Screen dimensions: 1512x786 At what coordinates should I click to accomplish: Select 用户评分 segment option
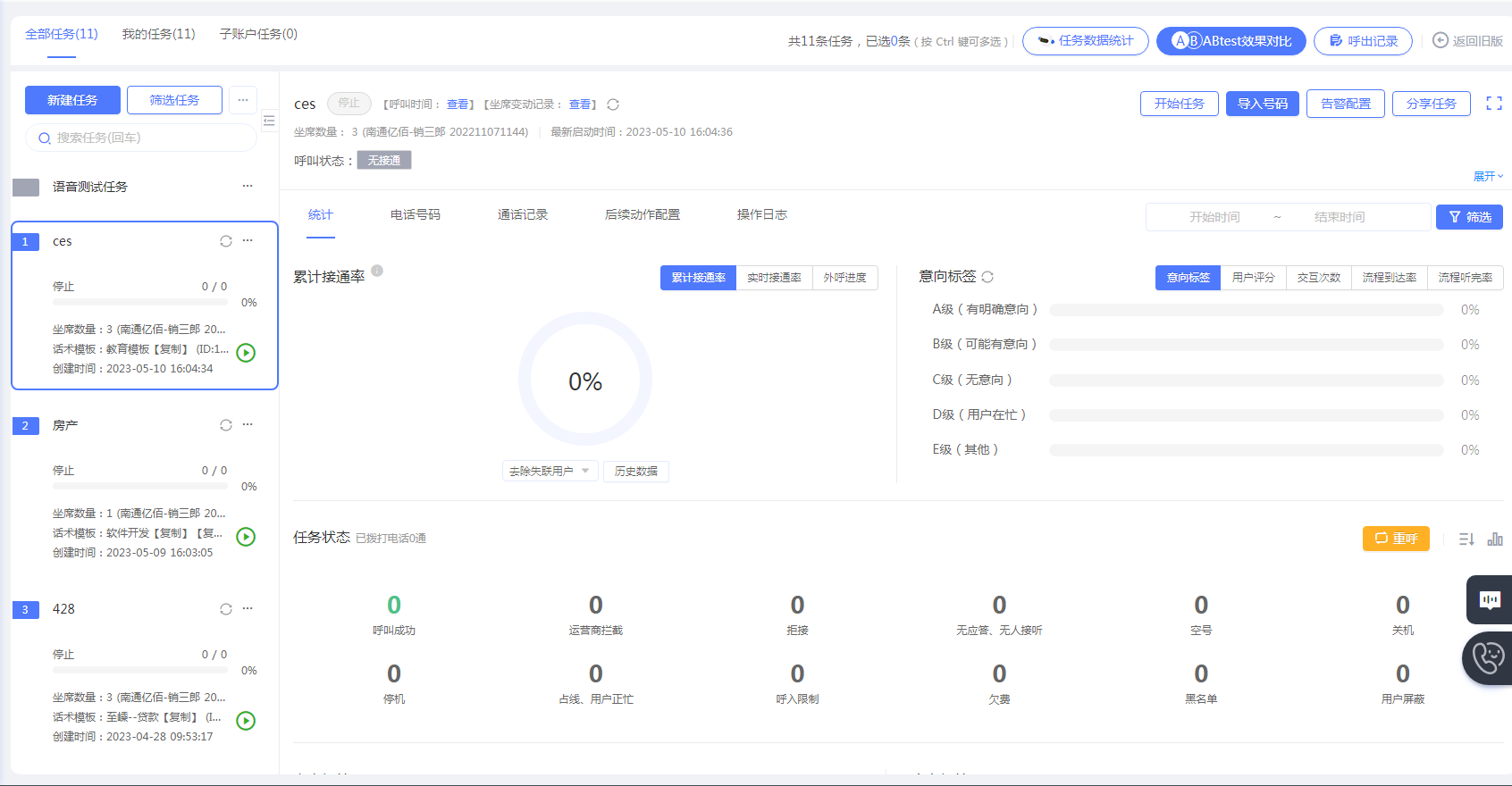click(x=1254, y=278)
